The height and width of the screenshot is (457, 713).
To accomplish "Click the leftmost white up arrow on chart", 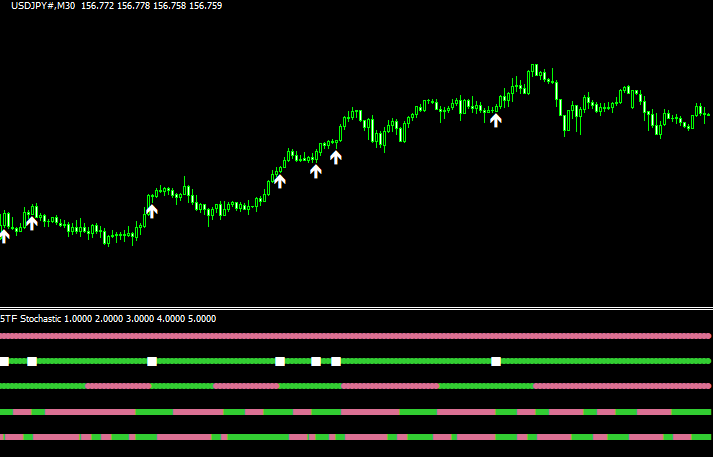I will (3, 236).
